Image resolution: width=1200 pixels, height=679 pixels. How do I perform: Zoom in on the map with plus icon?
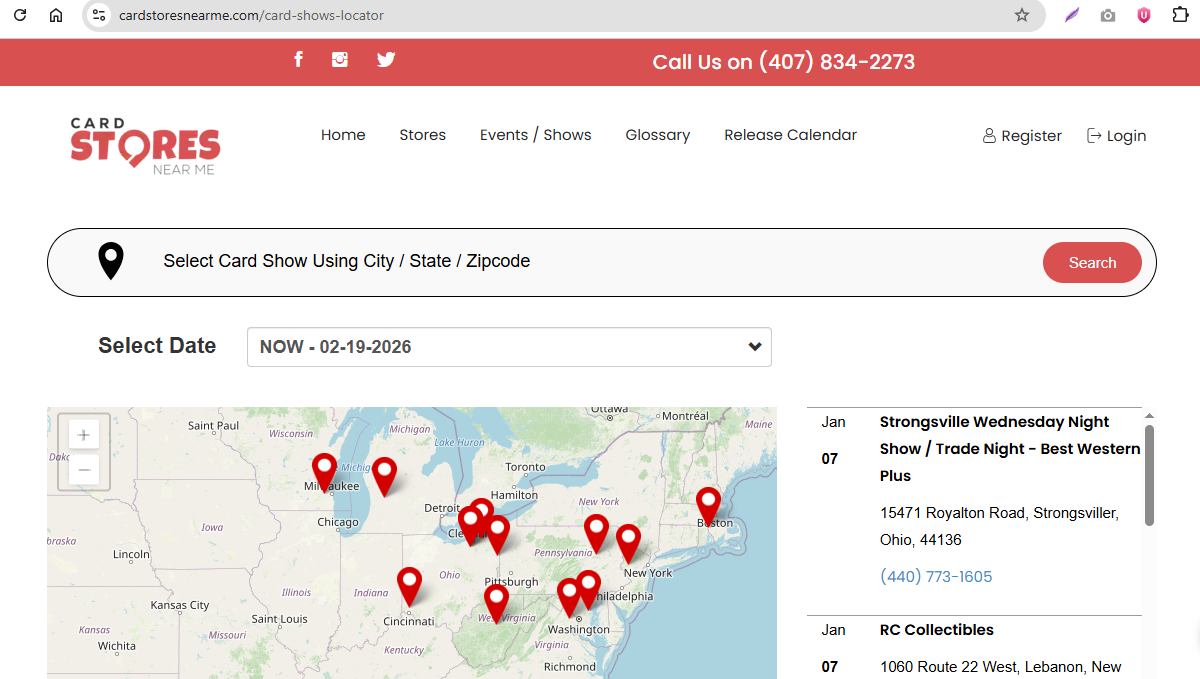click(83, 434)
